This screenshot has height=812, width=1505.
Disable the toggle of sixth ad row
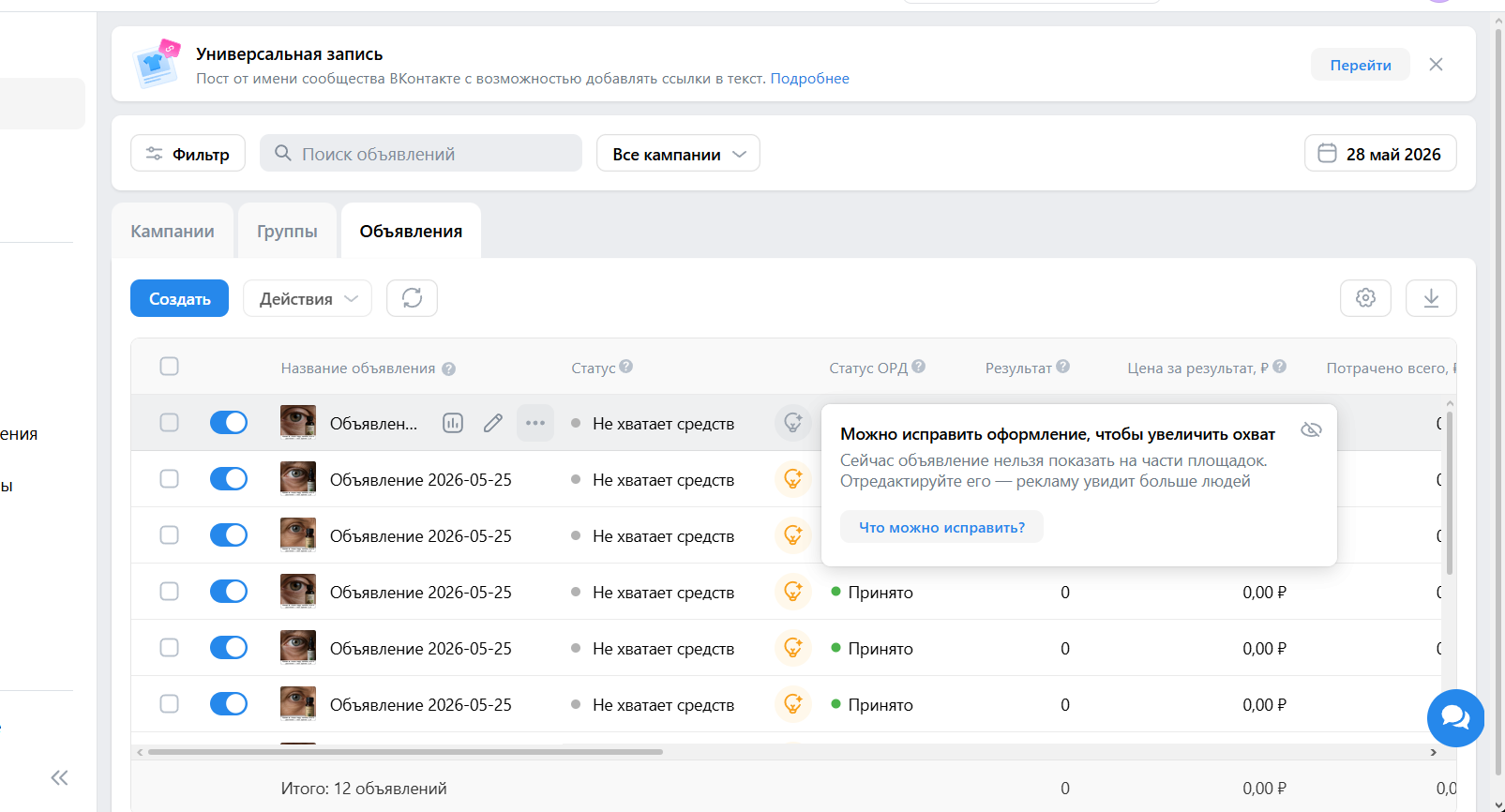coord(229,704)
